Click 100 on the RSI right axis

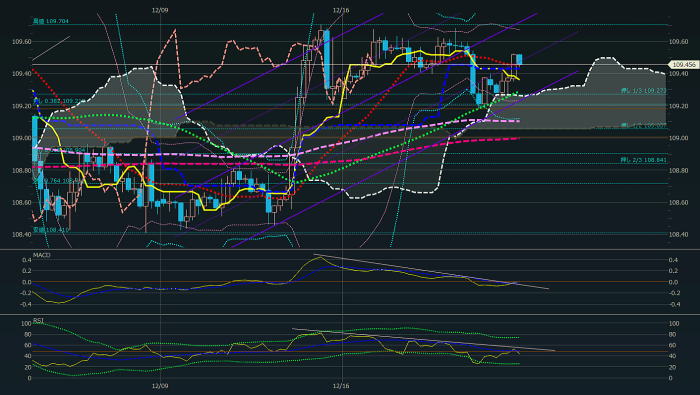coord(675,324)
